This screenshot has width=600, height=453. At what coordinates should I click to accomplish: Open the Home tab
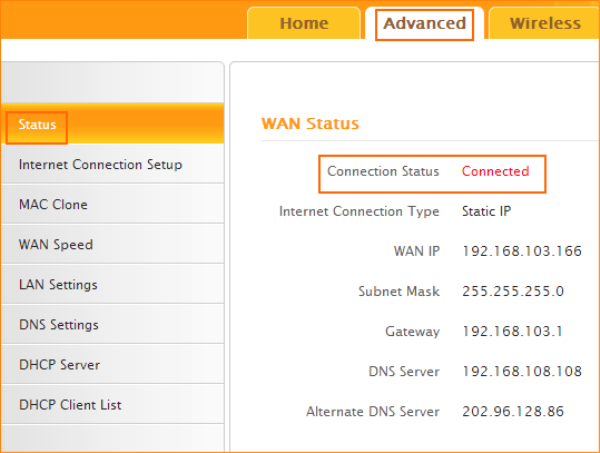304,23
